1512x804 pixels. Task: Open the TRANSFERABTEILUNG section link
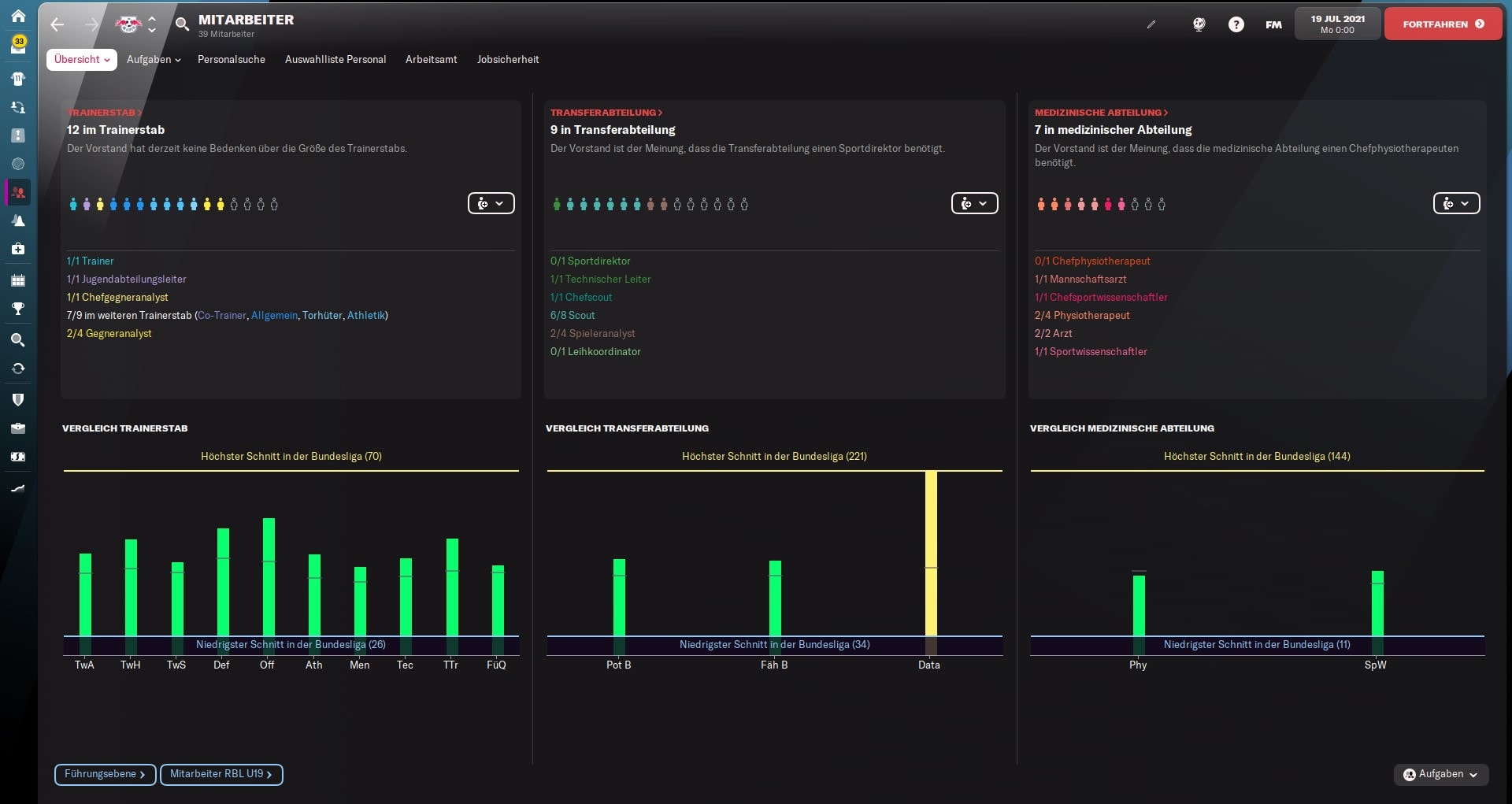click(606, 113)
